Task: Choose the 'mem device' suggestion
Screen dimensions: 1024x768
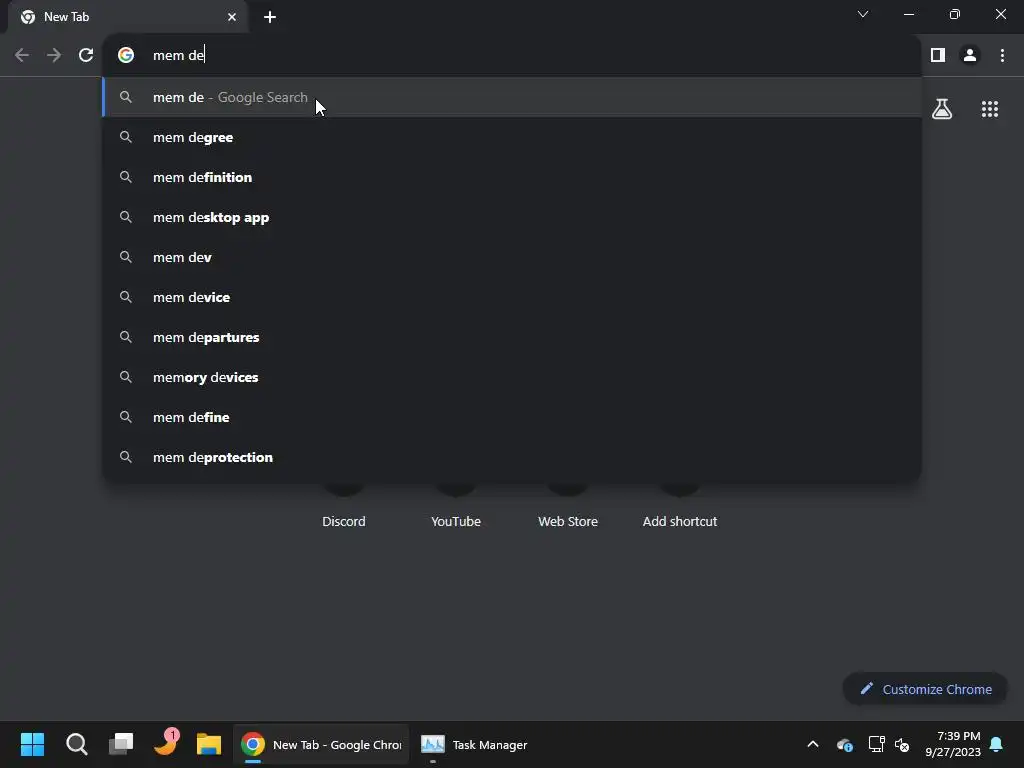Action: 512,297
